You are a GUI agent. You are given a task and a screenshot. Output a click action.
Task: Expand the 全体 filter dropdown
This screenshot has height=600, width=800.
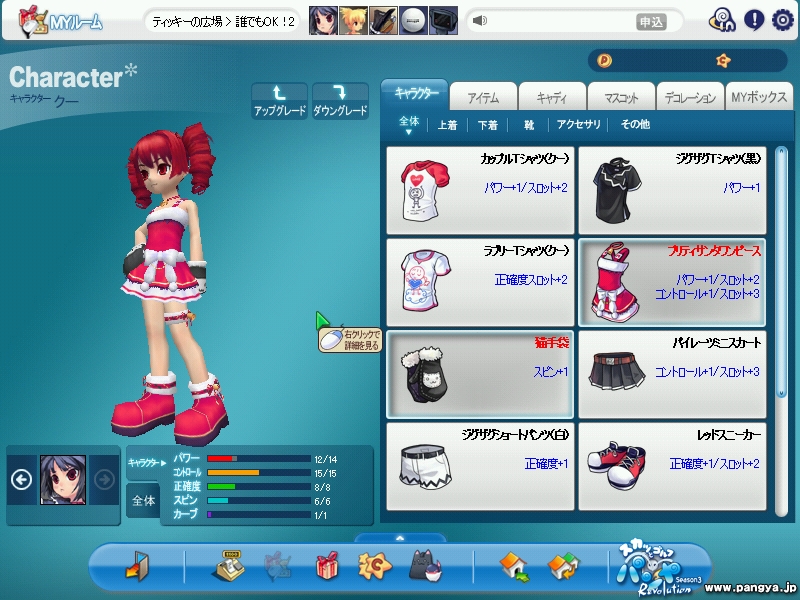coord(409,125)
